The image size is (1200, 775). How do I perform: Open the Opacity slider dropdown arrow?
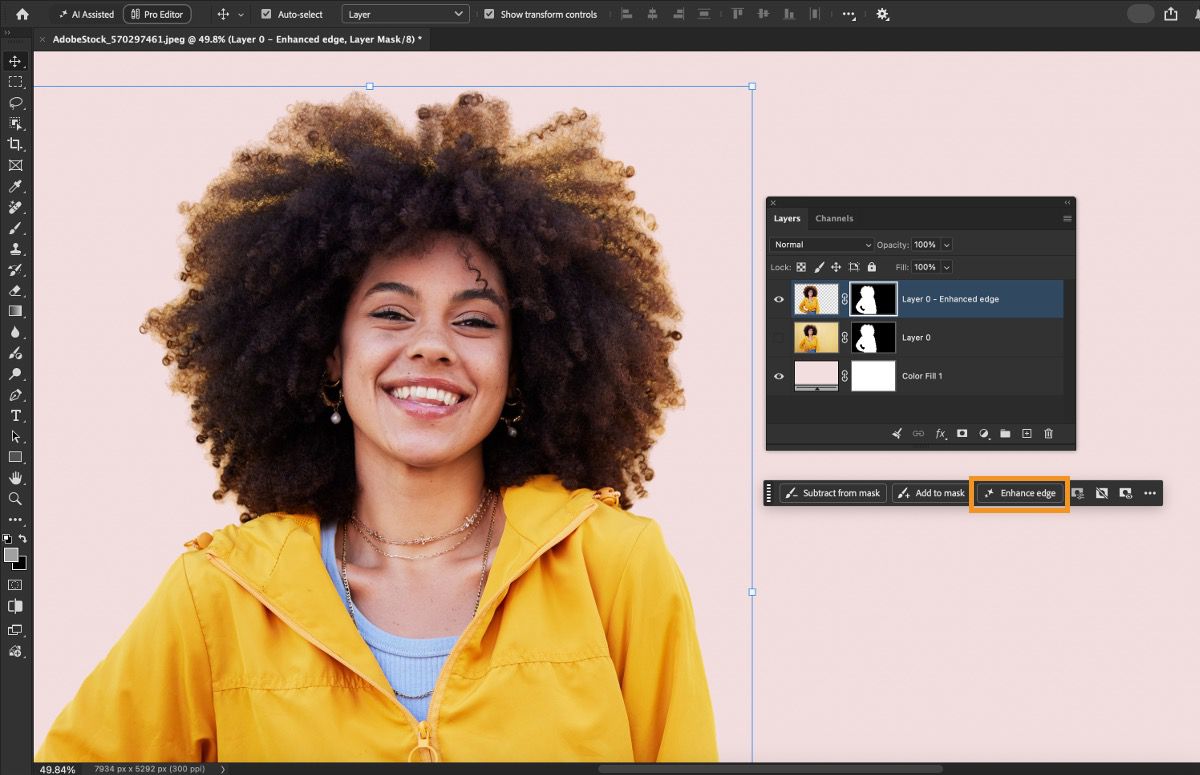(x=947, y=244)
